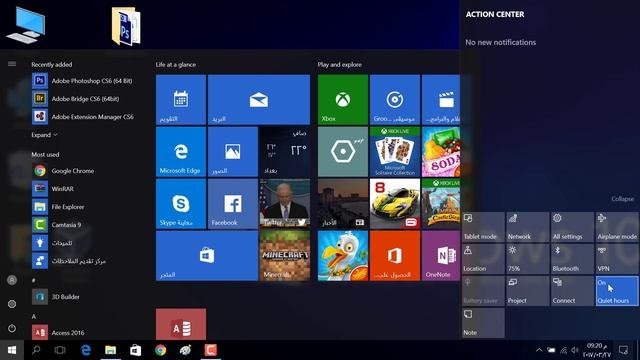Expand the Recently added list

click(x=44, y=135)
